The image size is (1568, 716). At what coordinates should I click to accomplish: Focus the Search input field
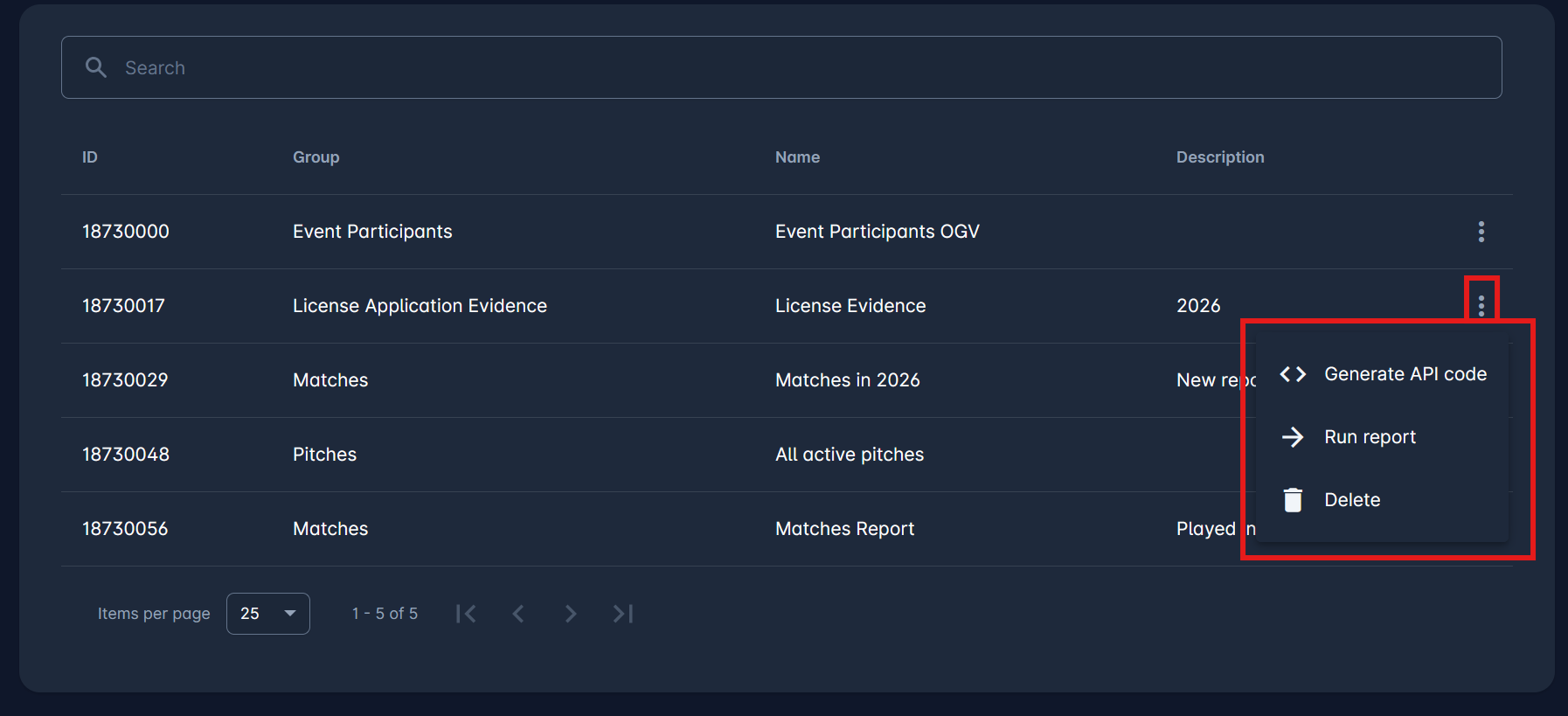(787, 67)
